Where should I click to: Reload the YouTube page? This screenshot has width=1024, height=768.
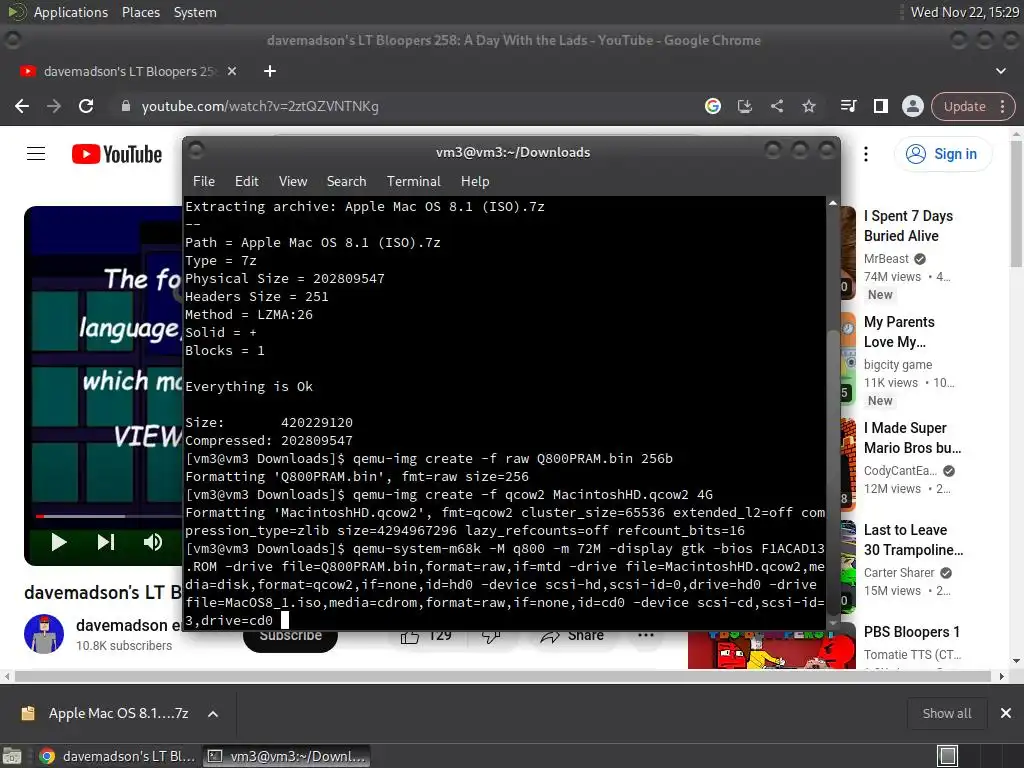click(x=86, y=106)
